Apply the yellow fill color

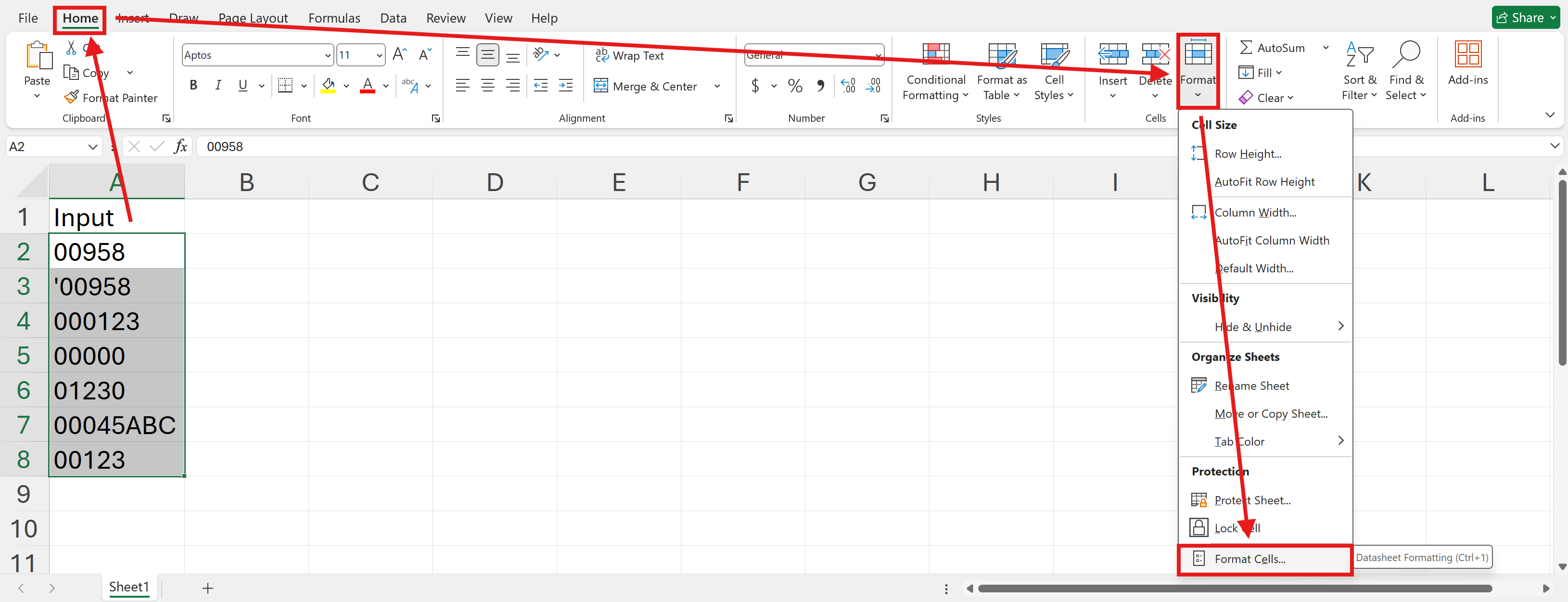point(329,86)
